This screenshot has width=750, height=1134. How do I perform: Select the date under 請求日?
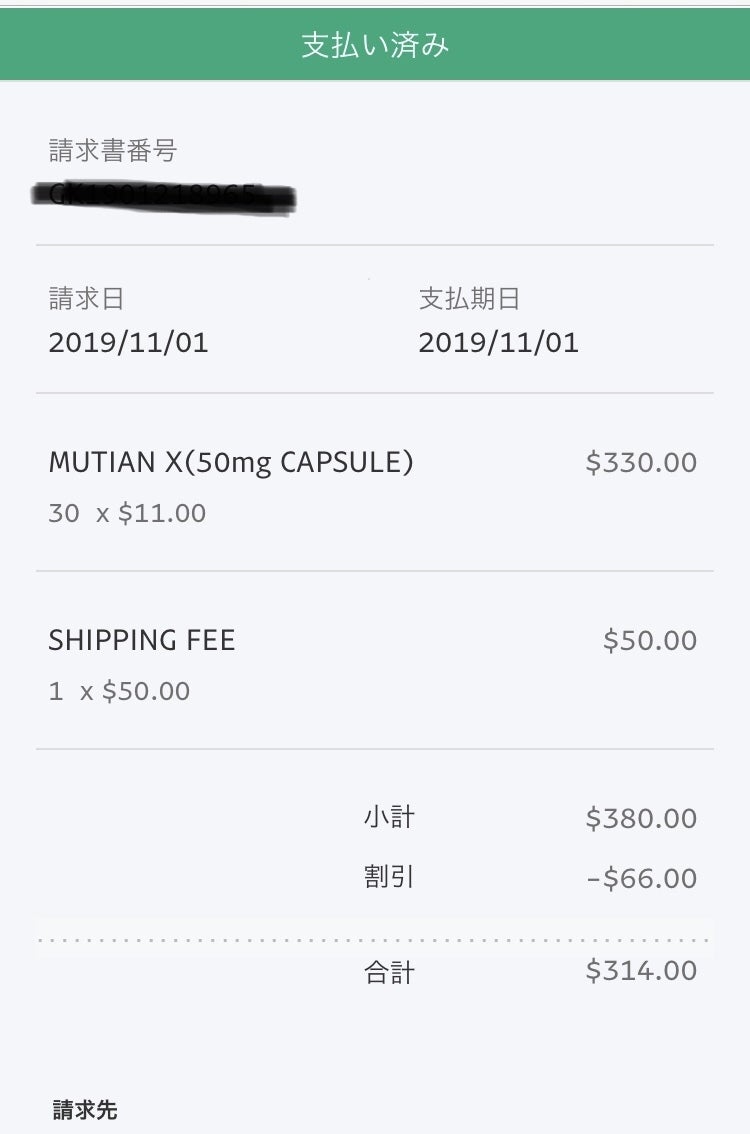click(x=128, y=343)
